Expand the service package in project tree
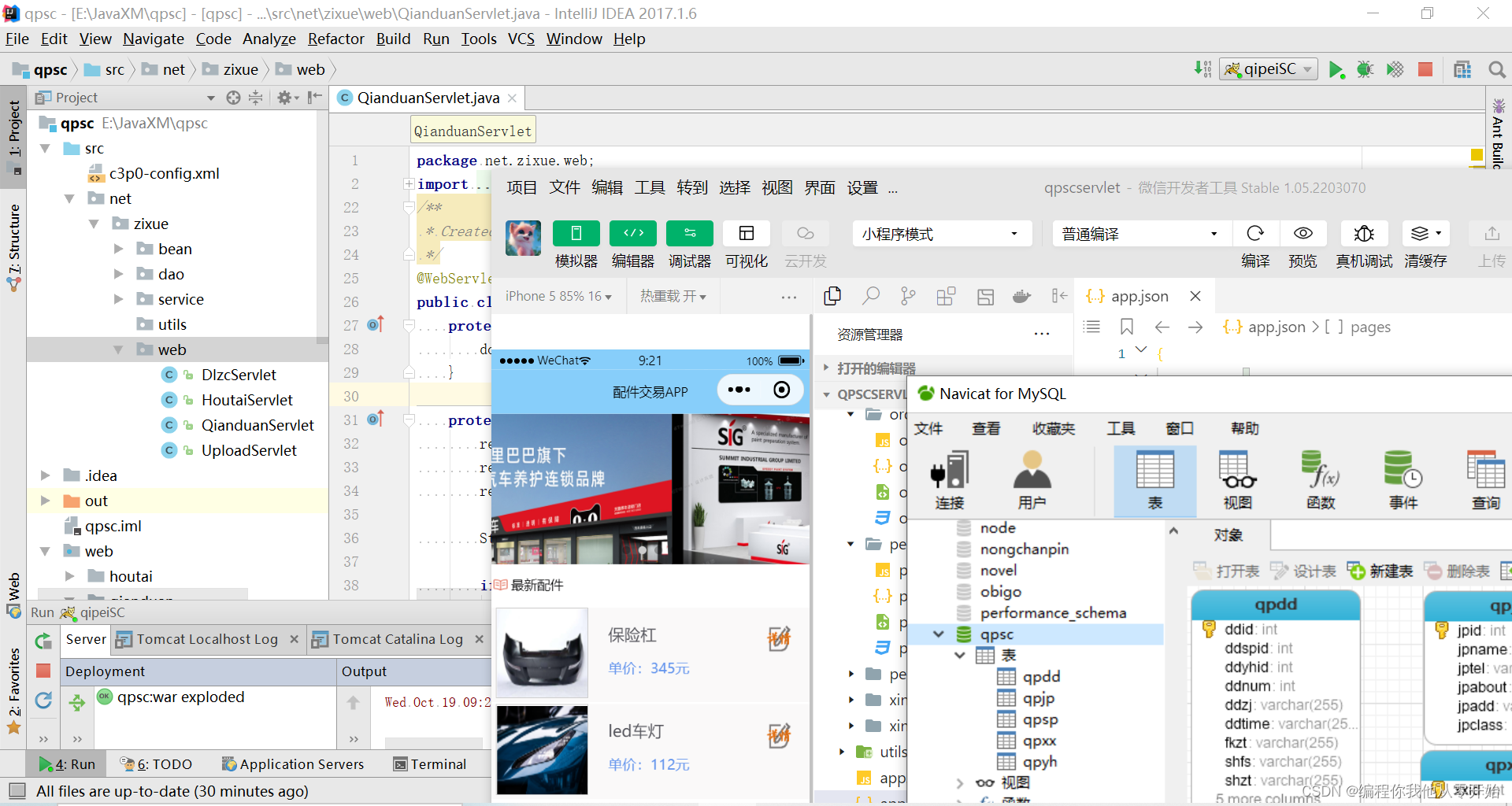The image size is (1512, 806). (x=119, y=299)
